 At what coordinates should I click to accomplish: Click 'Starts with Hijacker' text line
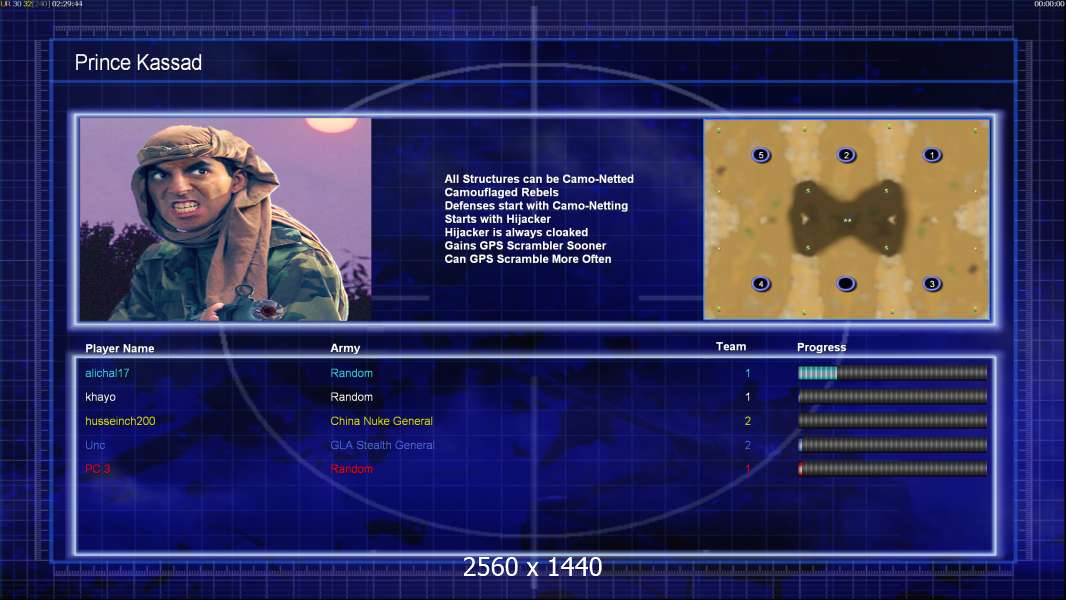point(497,219)
